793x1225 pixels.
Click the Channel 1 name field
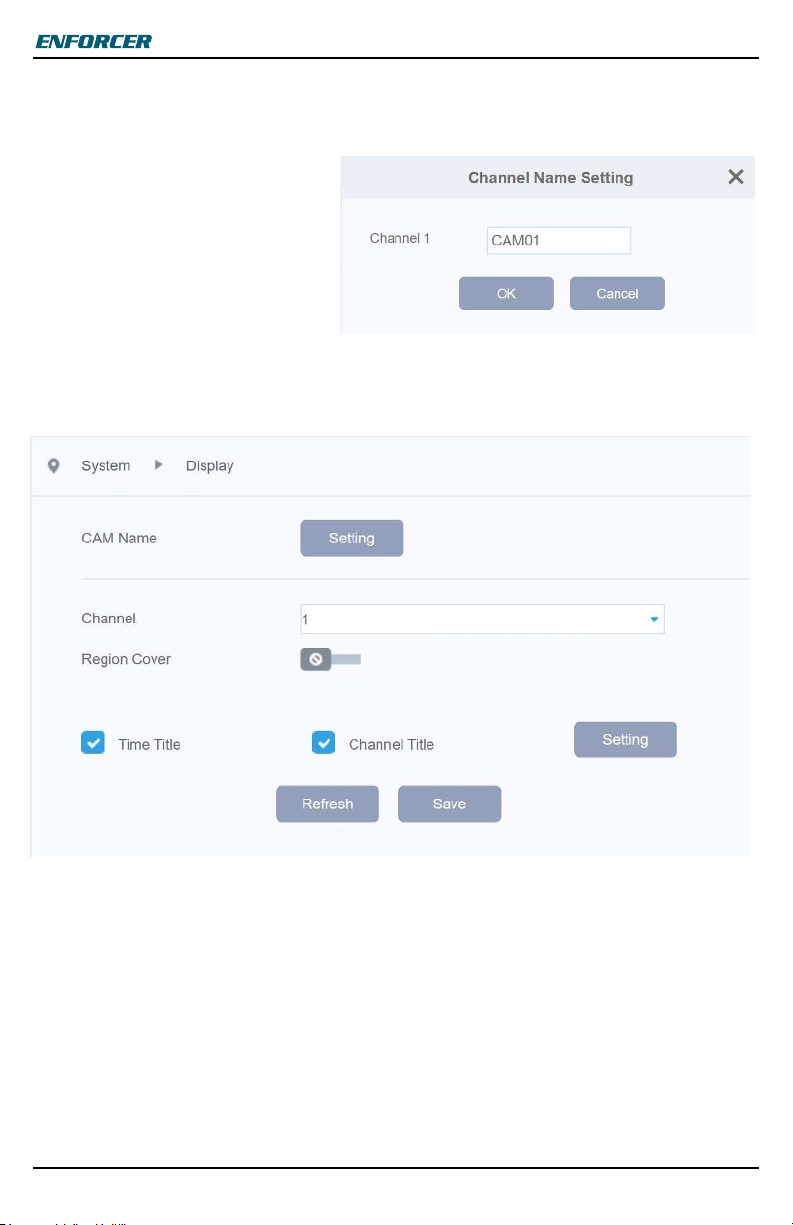pyautogui.click(x=559, y=240)
